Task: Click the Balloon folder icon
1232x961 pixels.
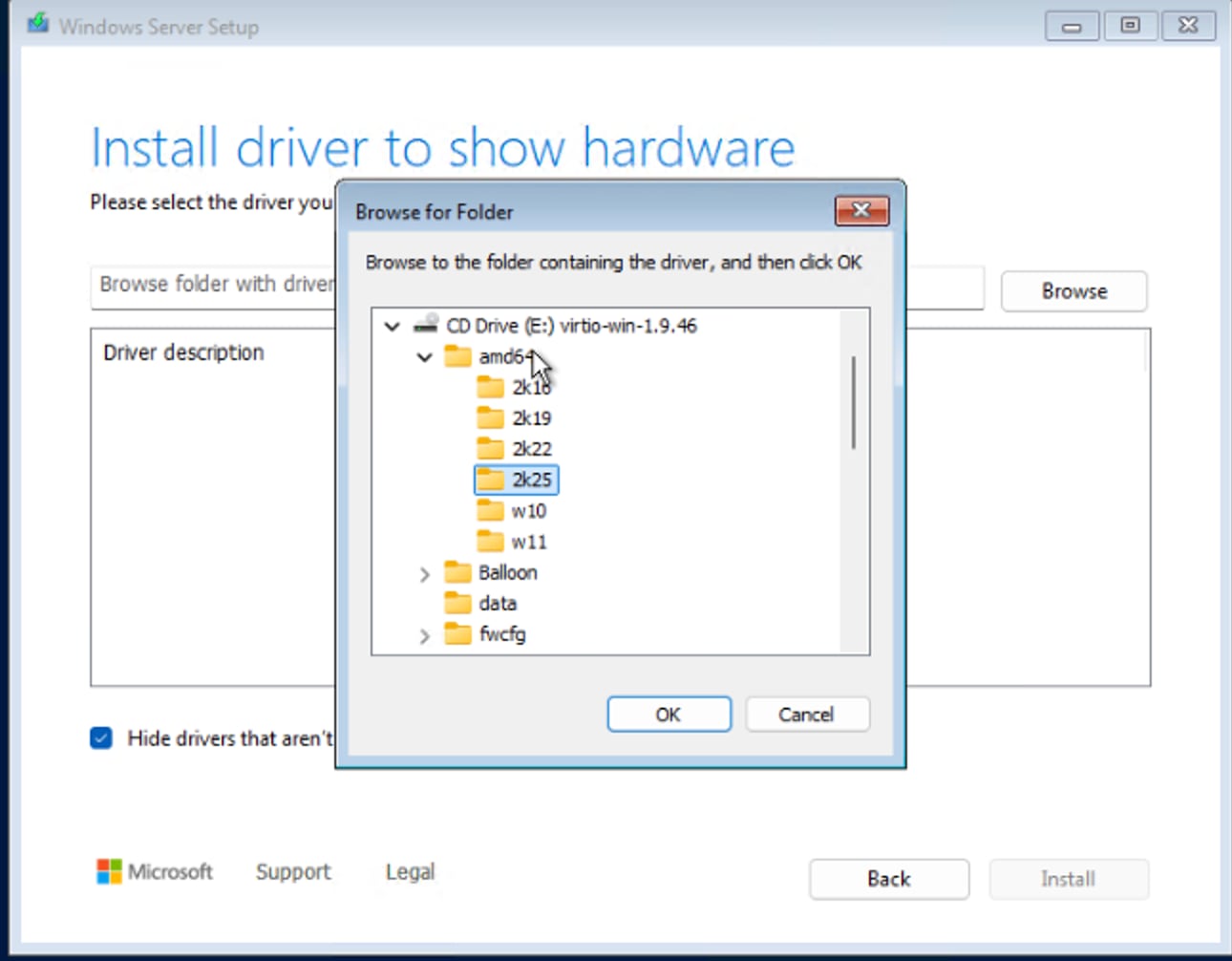Action: pyautogui.click(x=458, y=571)
